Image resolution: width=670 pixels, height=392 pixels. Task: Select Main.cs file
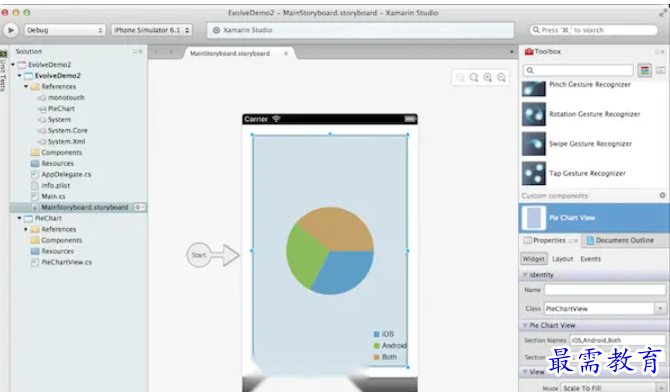53,196
